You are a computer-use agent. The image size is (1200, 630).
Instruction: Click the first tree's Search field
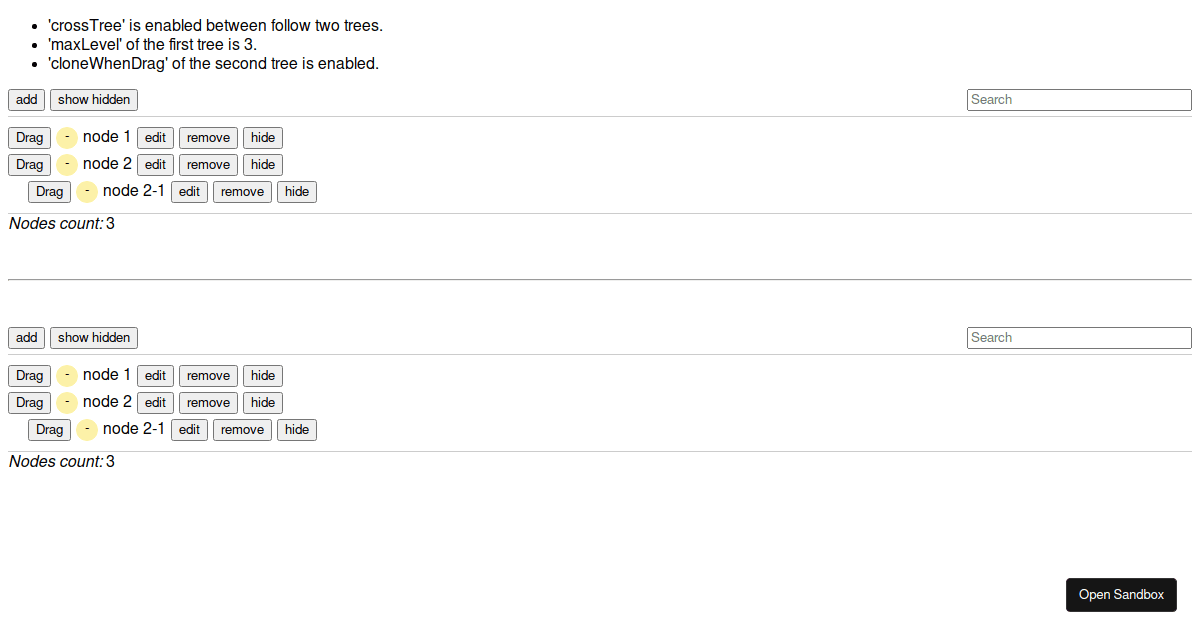[1079, 100]
